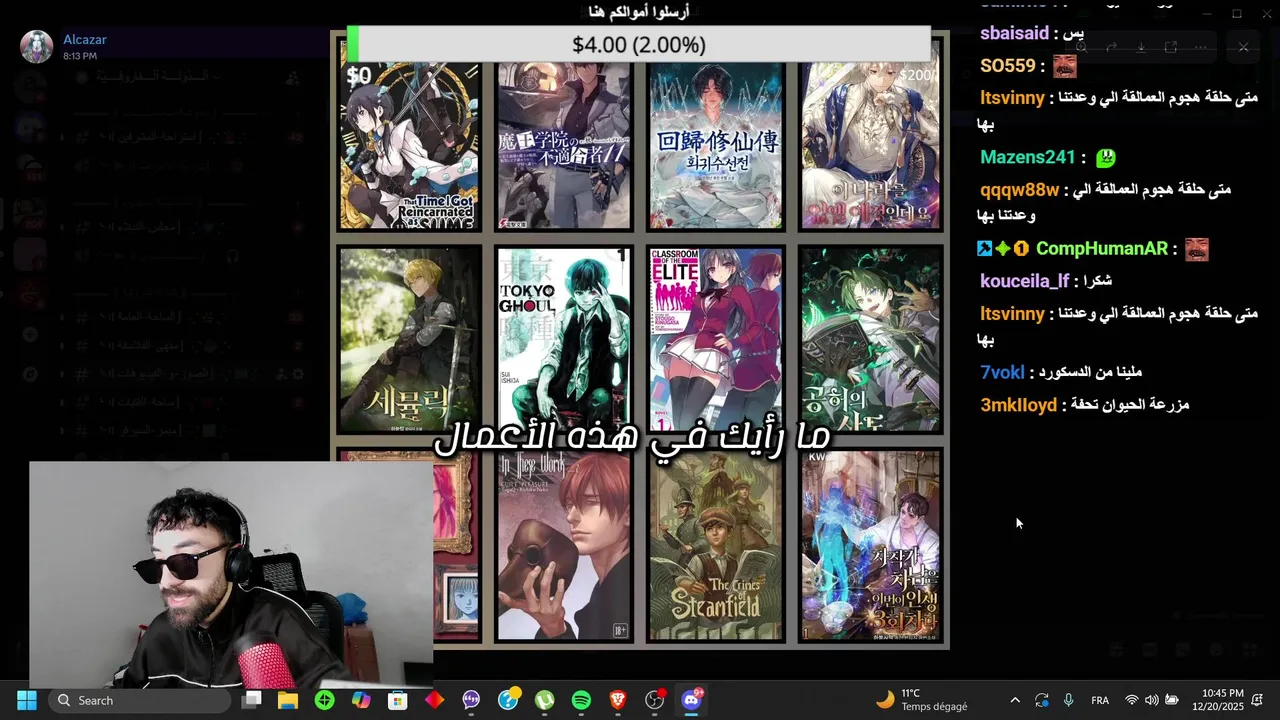Open Wi-Fi network settings in tray
Viewport: 1280px width, 720px height.
click(1132, 700)
